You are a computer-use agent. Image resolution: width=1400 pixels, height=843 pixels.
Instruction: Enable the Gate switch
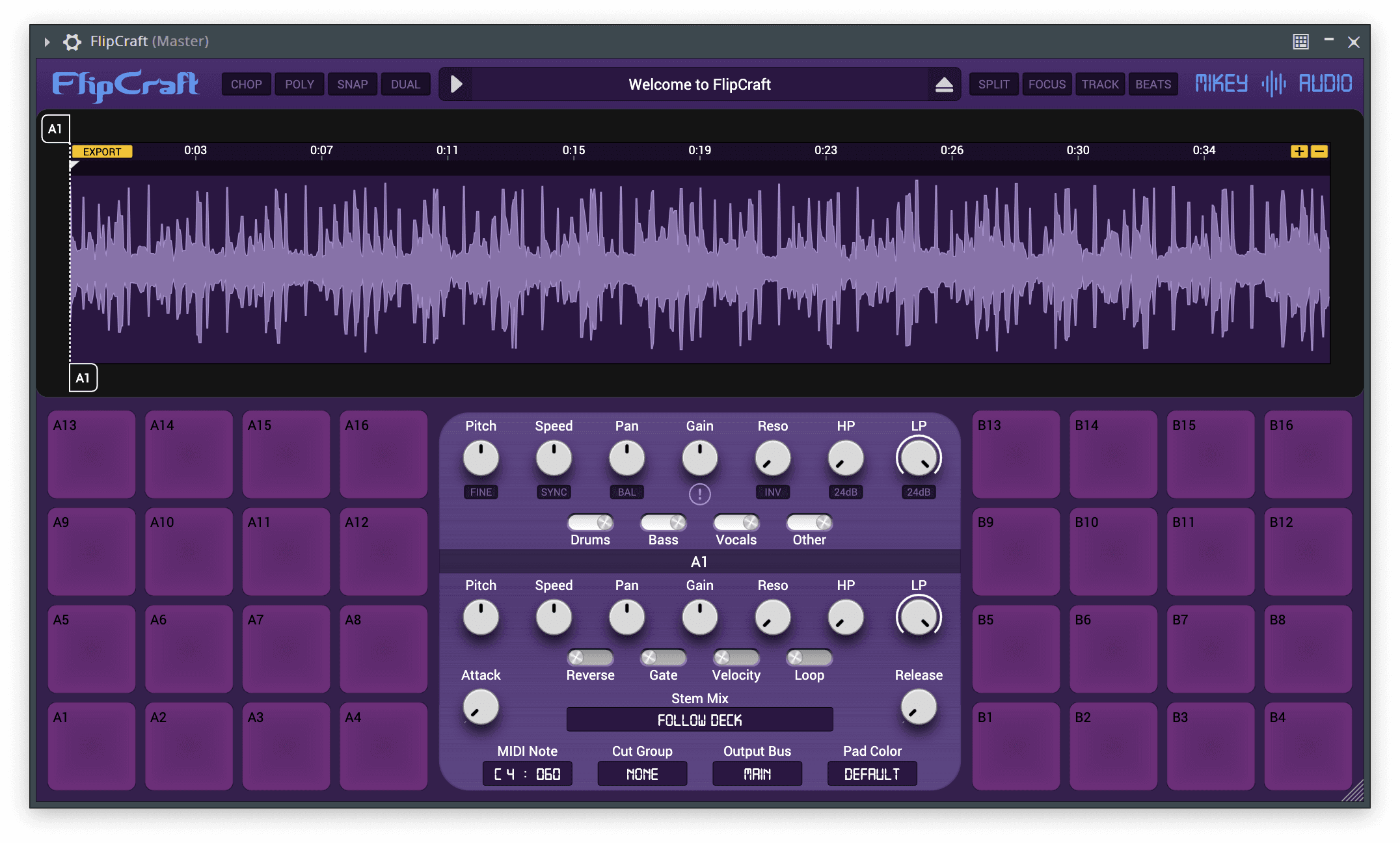[663, 658]
